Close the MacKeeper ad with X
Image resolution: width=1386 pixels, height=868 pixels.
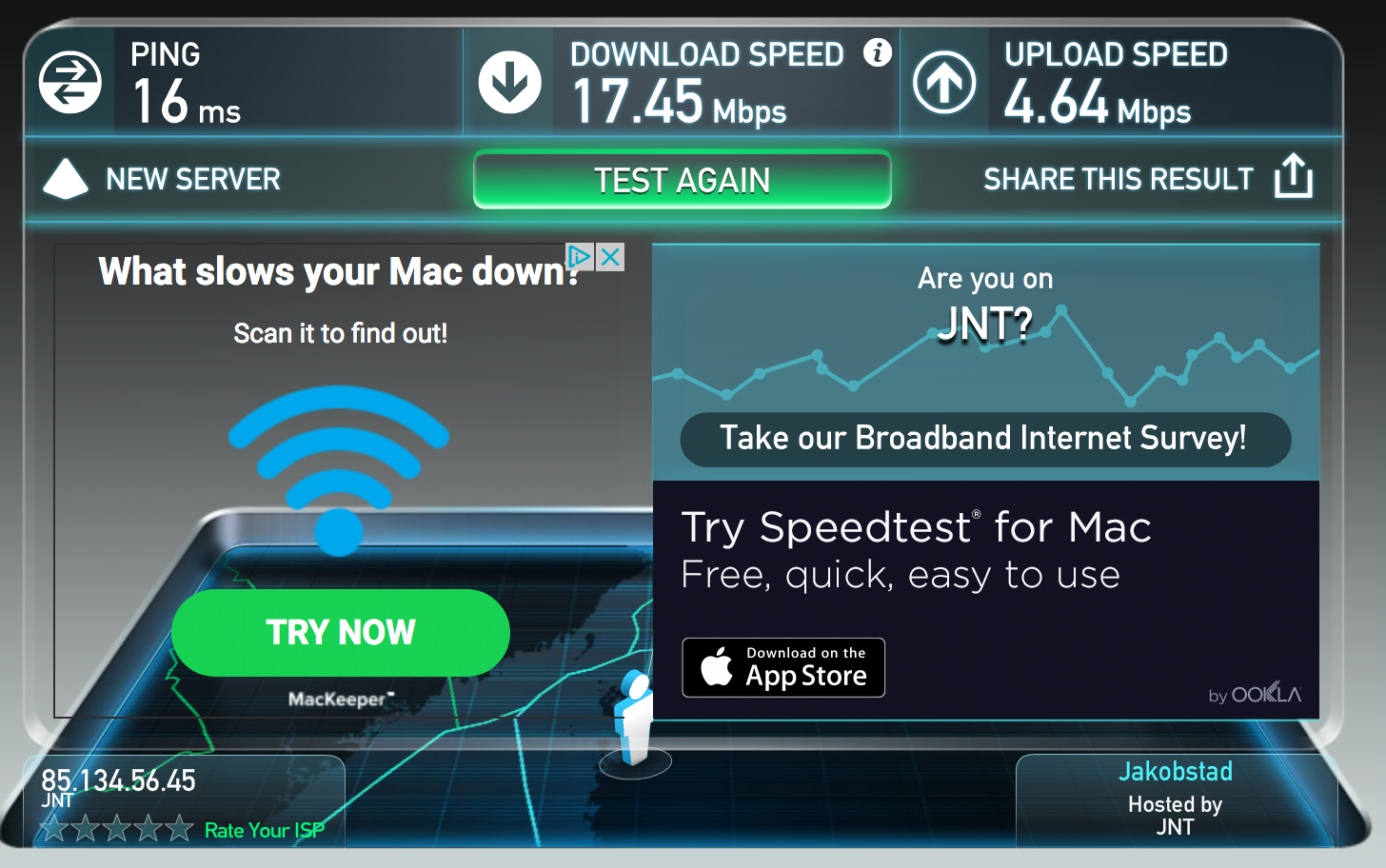(x=611, y=257)
